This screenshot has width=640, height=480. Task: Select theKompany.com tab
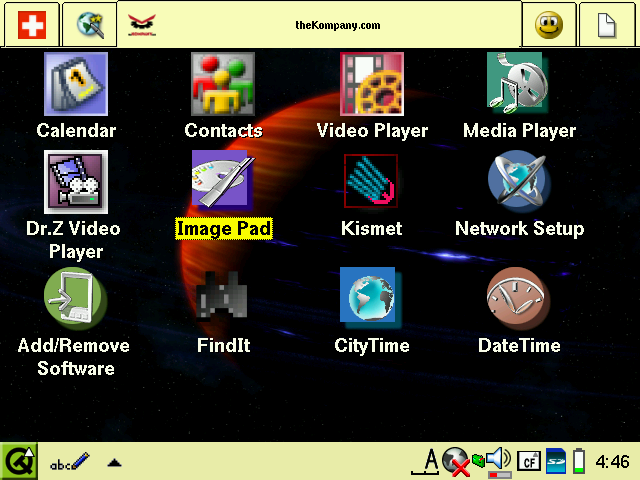[320, 24]
